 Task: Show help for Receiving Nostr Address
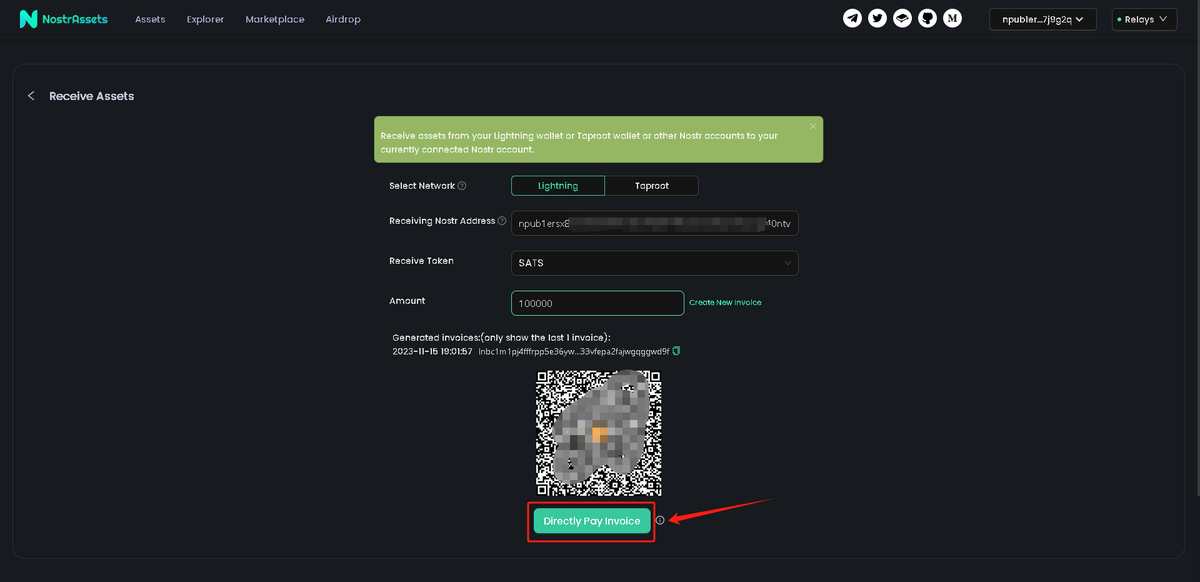(502, 221)
